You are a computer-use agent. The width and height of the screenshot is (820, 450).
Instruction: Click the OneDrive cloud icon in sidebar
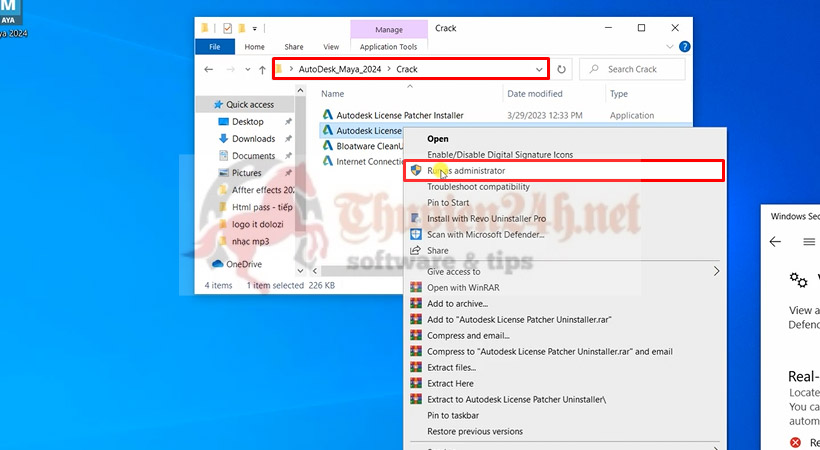coord(217,264)
